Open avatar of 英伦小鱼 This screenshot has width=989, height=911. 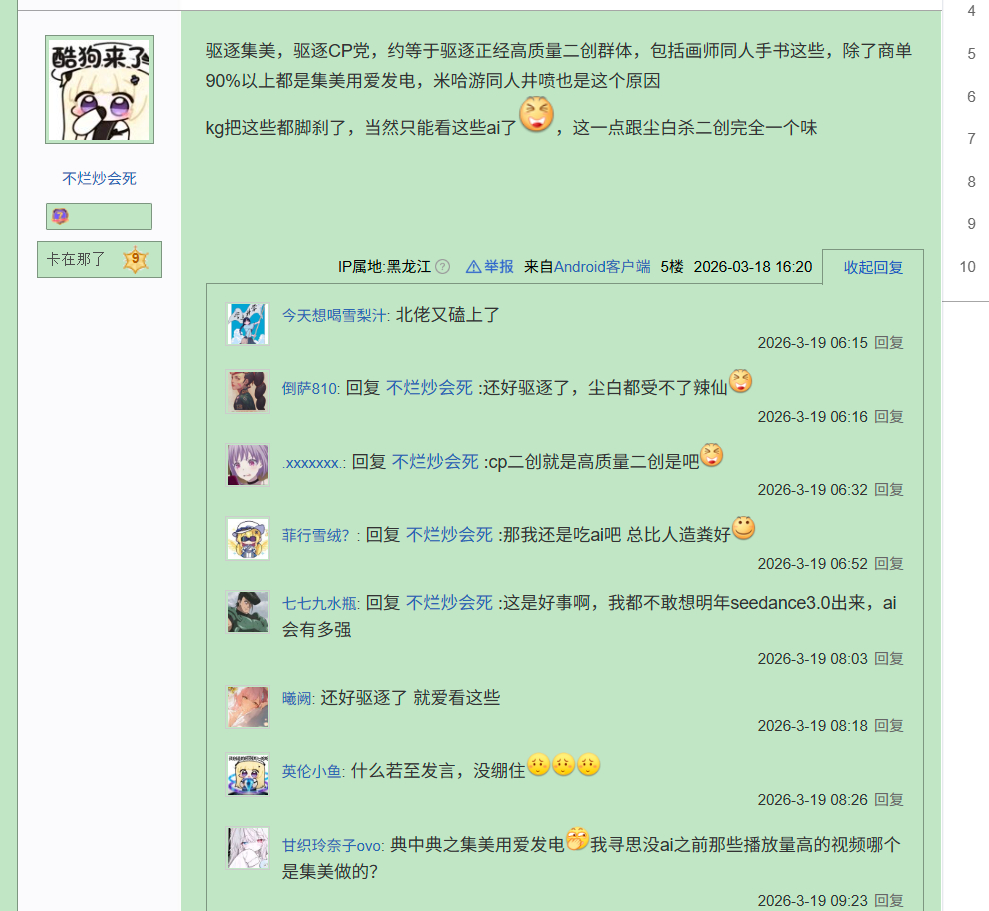click(248, 774)
